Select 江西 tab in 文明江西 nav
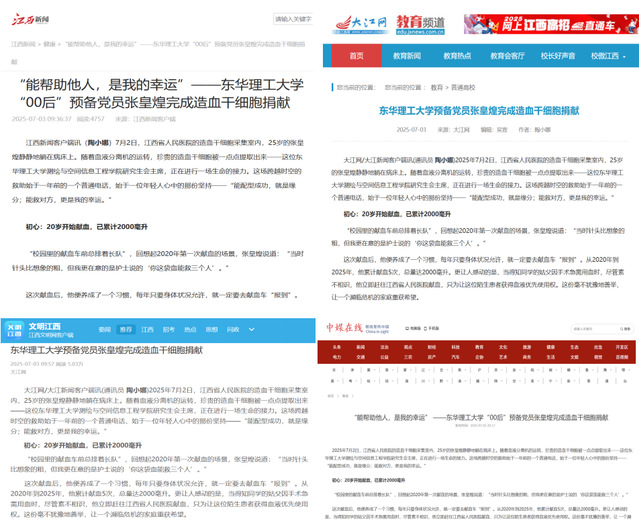 [x=147, y=329]
